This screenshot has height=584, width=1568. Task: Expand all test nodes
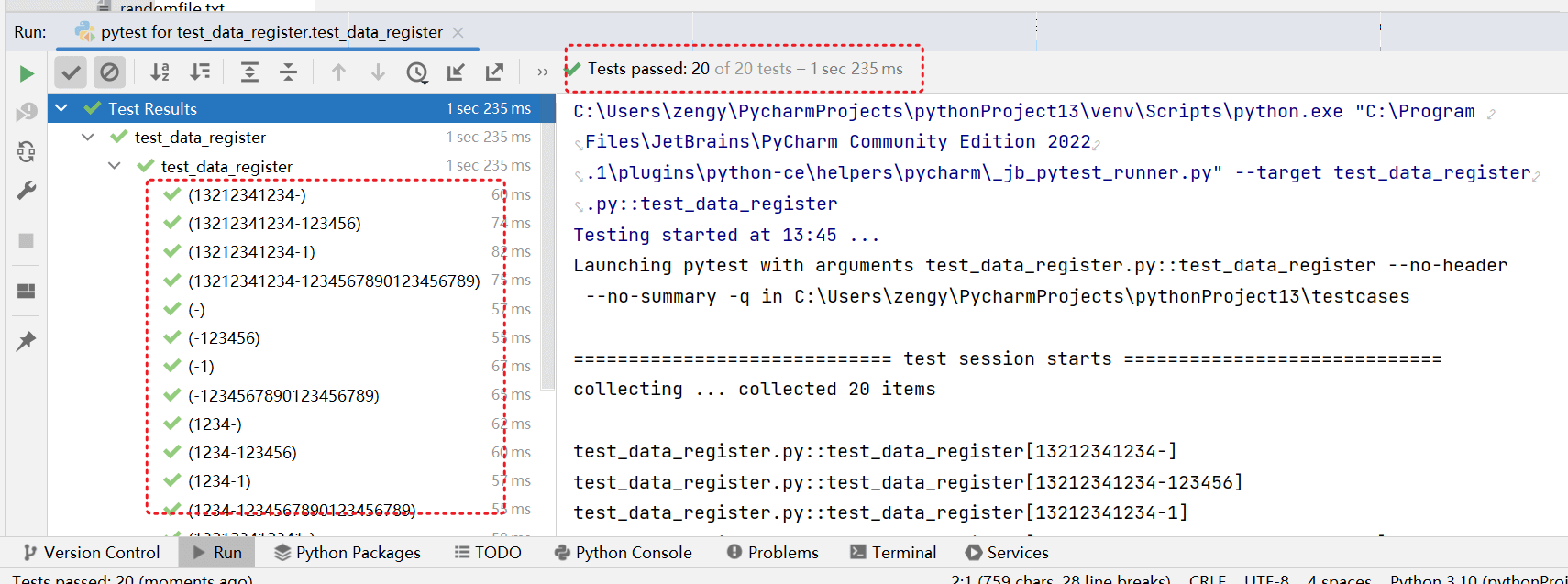pos(249,72)
